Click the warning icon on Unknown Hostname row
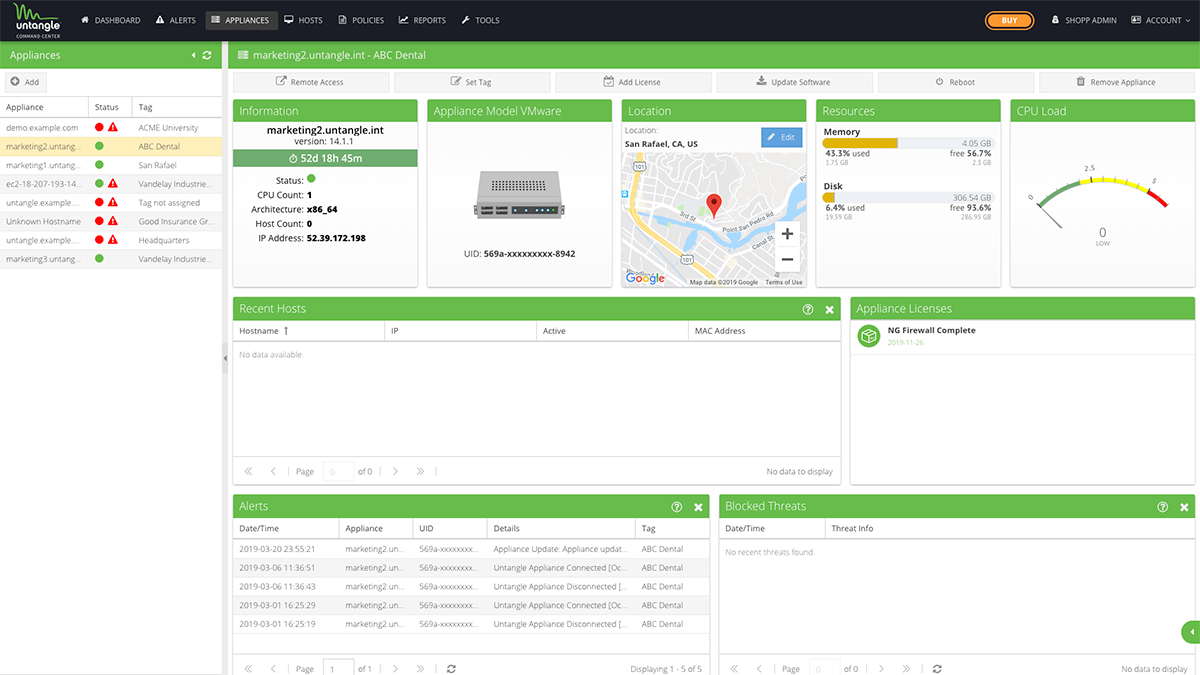Viewport: 1200px width, 675px height. point(113,222)
